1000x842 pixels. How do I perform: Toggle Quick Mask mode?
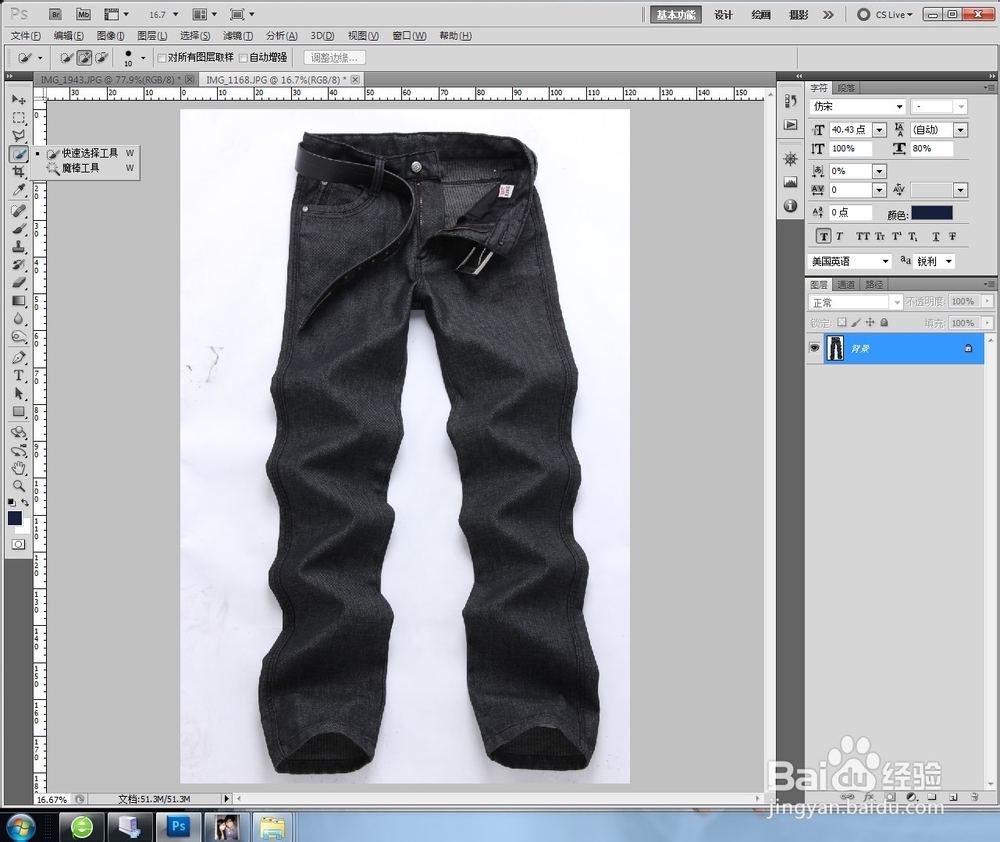click(x=18, y=544)
